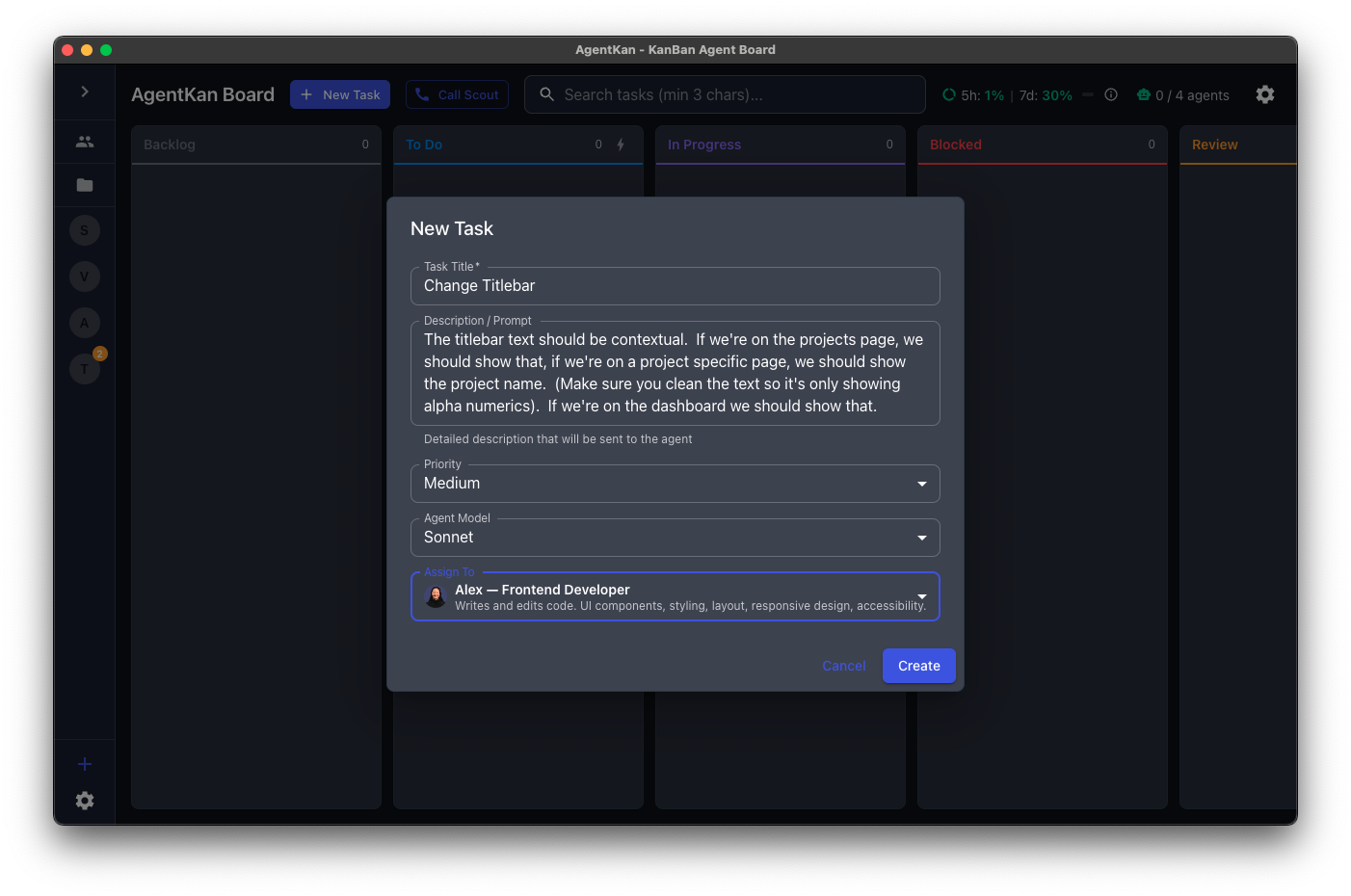Select the Blocked column header
Image resolution: width=1351 pixels, height=896 pixels.
(x=955, y=145)
